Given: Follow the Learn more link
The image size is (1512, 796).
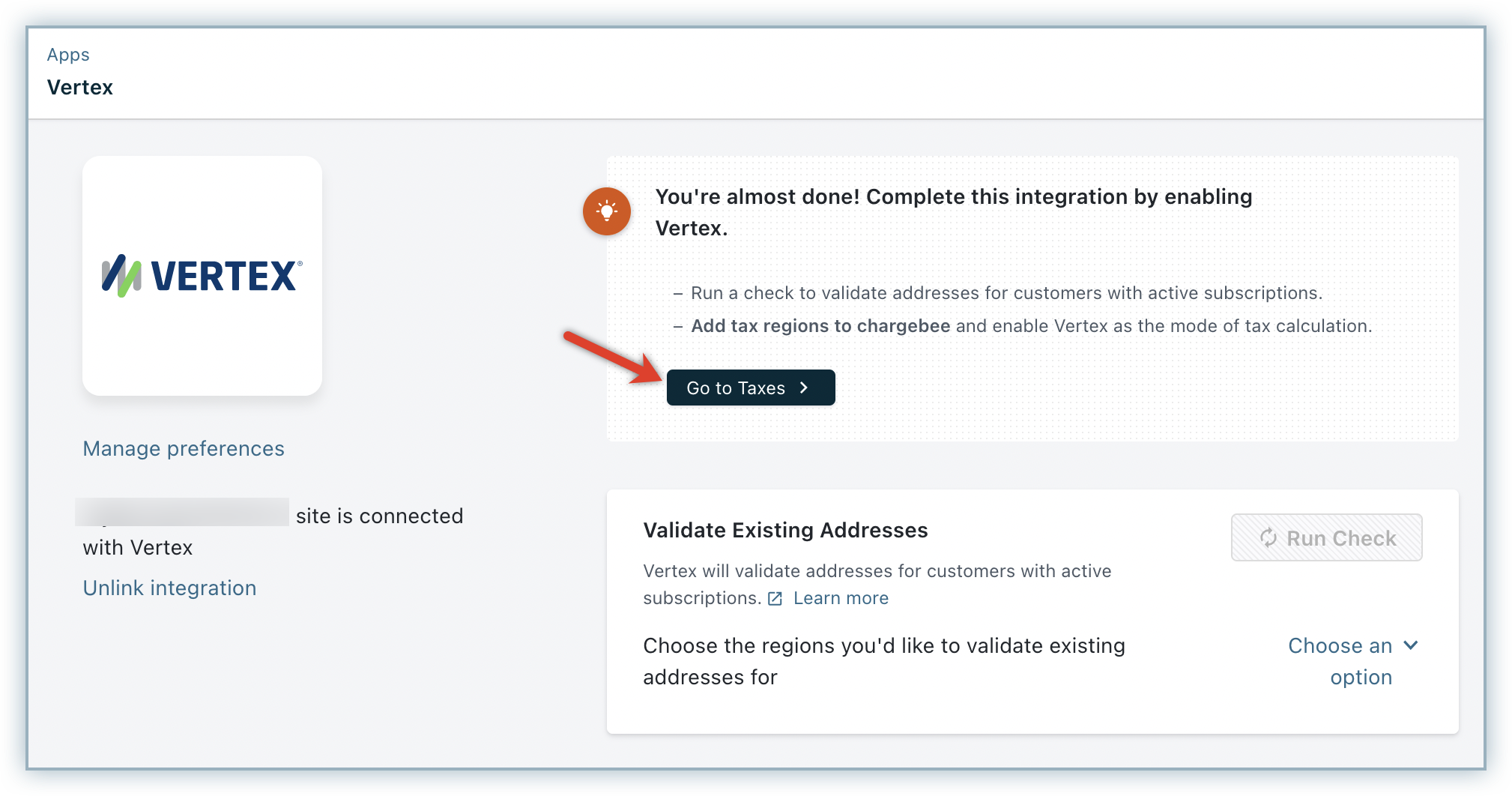Looking at the screenshot, I should click(x=841, y=598).
